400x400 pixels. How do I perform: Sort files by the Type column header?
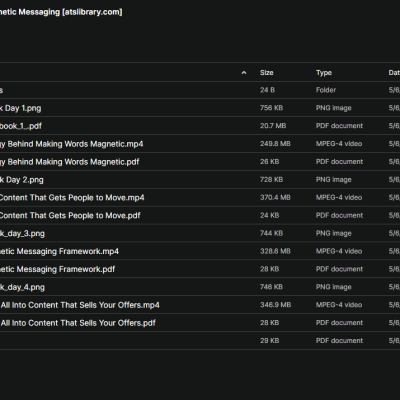click(x=324, y=73)
